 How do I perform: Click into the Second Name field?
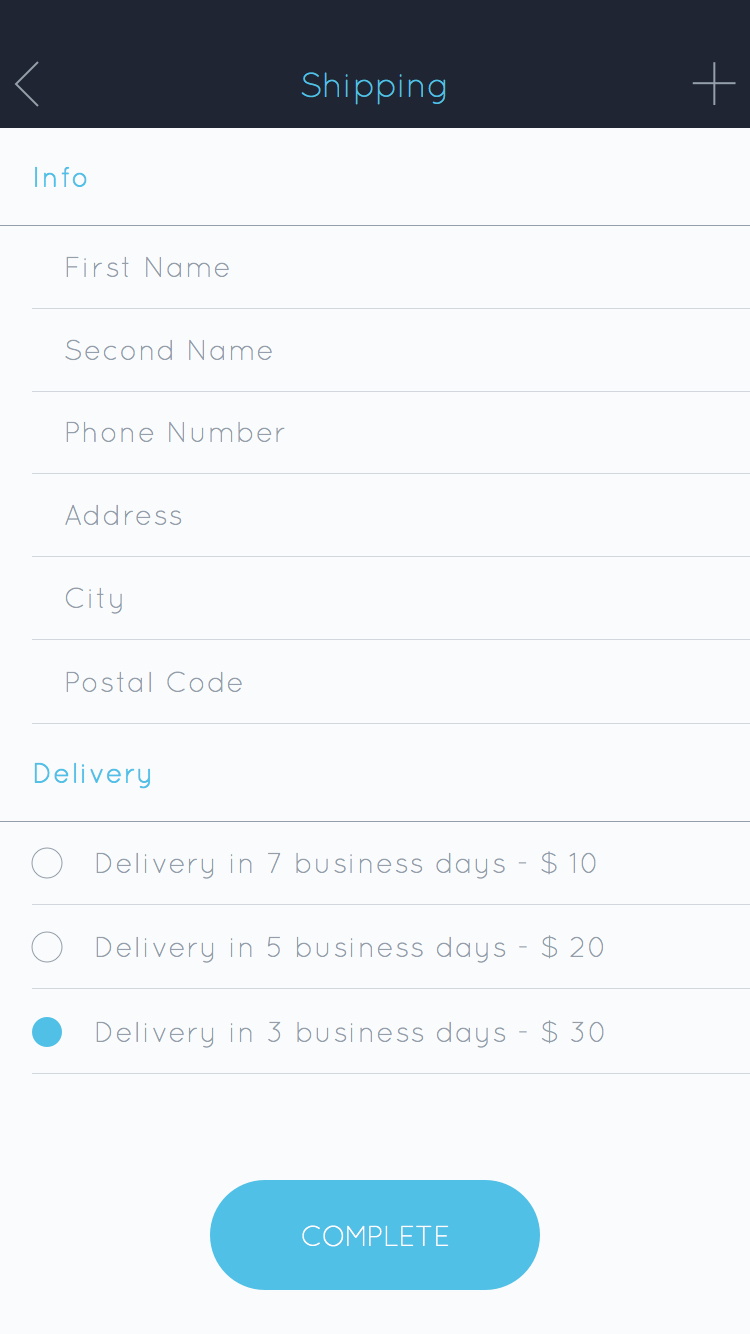(390, 350)
